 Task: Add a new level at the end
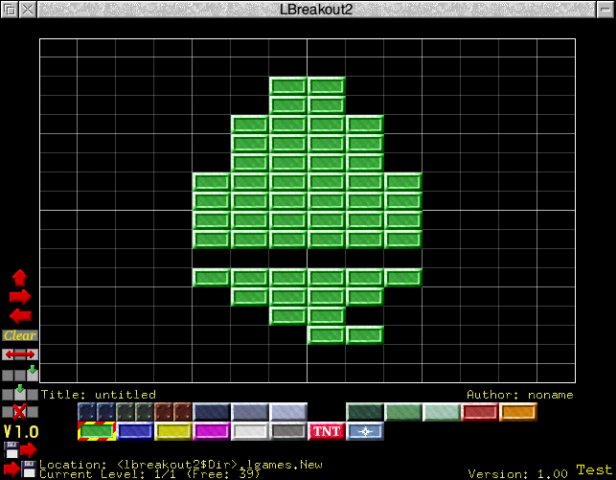(20, 374)
